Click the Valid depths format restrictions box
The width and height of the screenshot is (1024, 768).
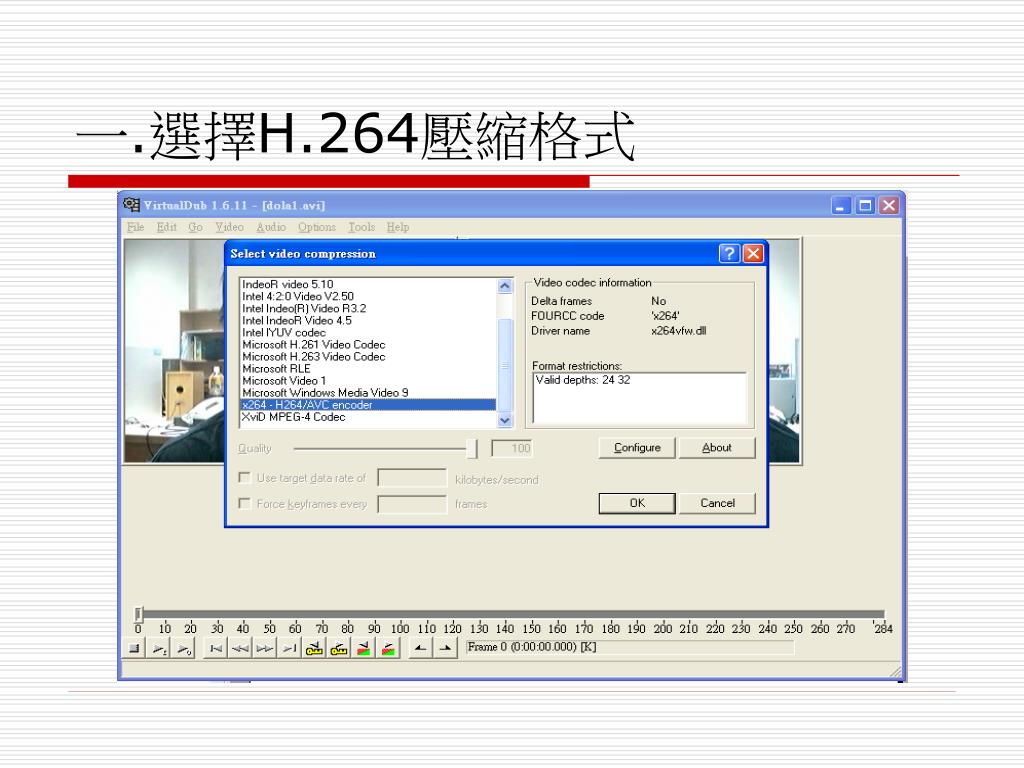639,398
